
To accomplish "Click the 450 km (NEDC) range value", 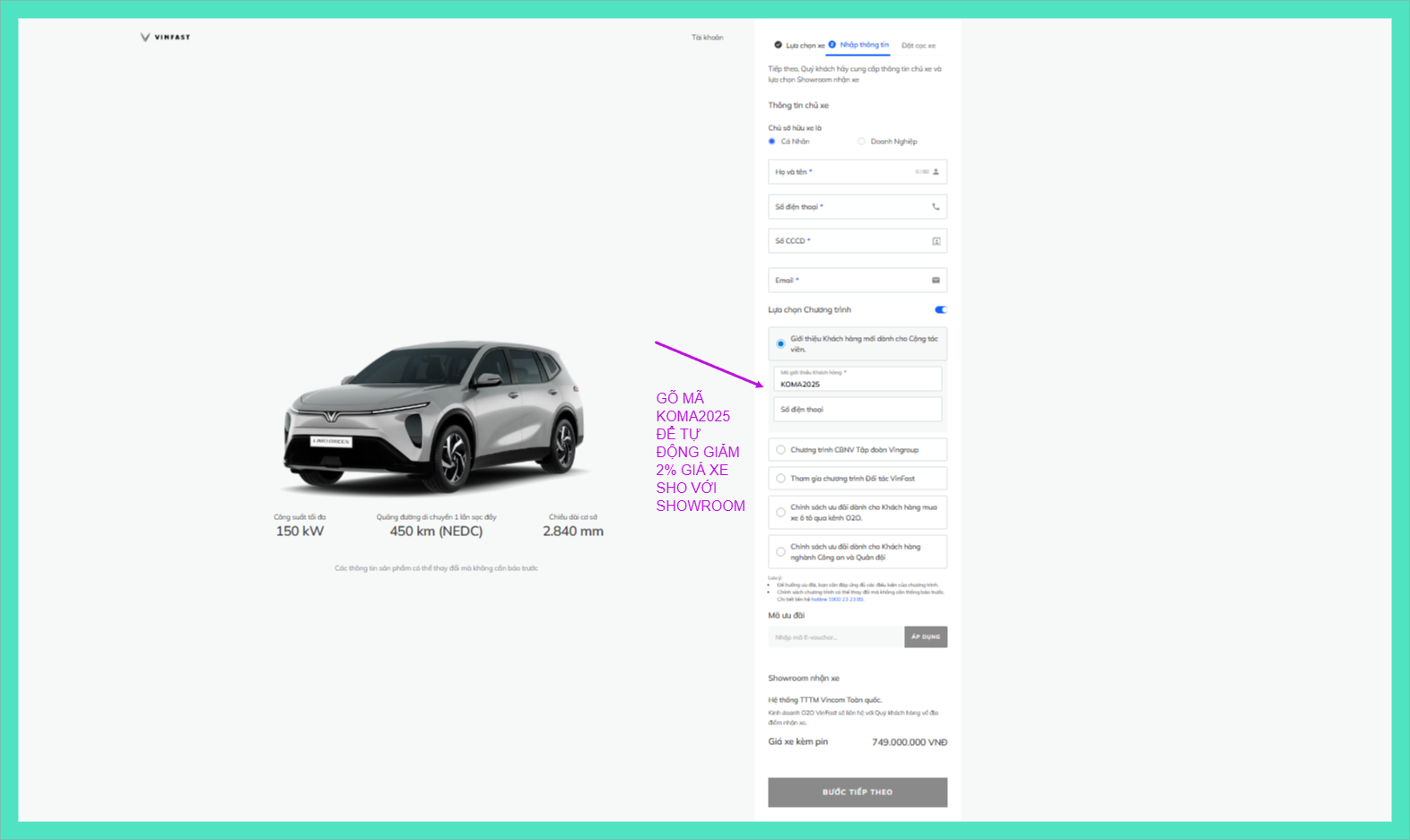I will point(436,532).
